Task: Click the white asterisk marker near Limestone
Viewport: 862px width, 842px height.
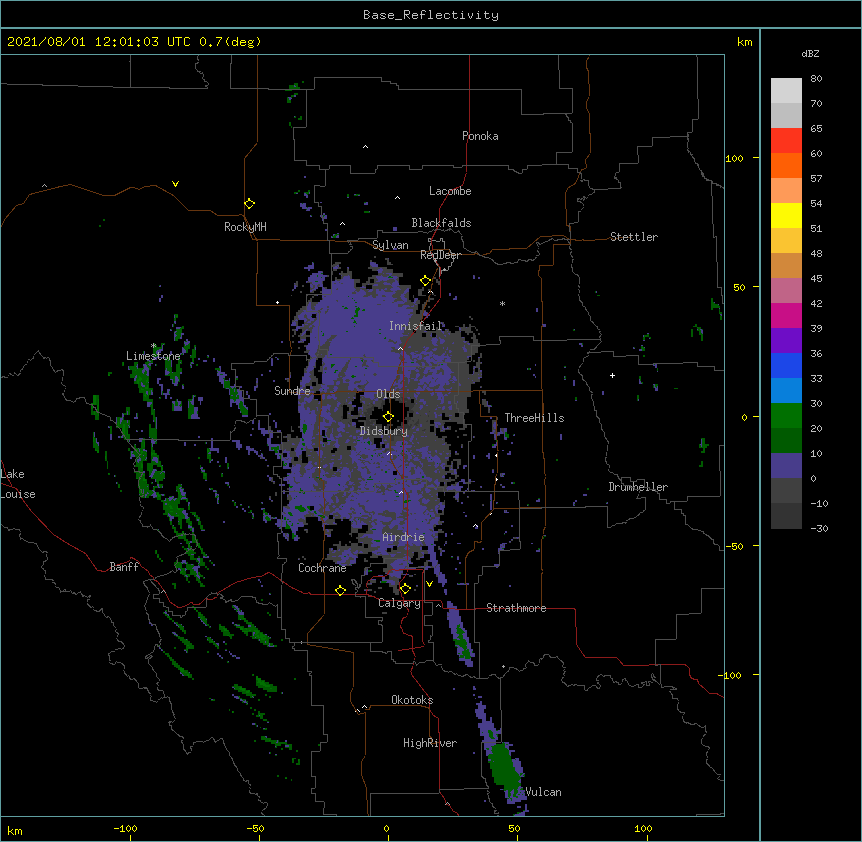Action: (154, 346)
